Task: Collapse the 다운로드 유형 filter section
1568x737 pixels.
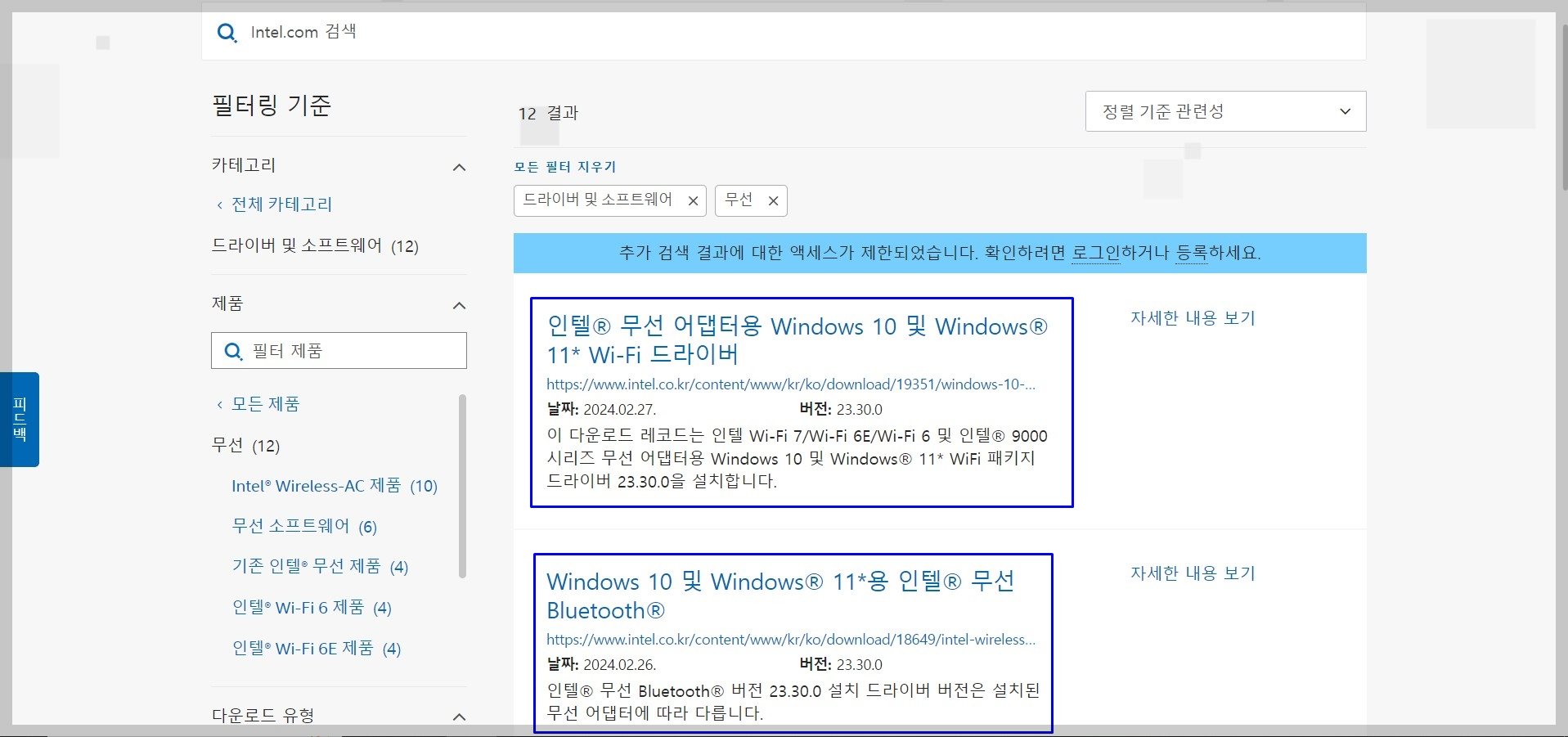Action: coord(460,717)
